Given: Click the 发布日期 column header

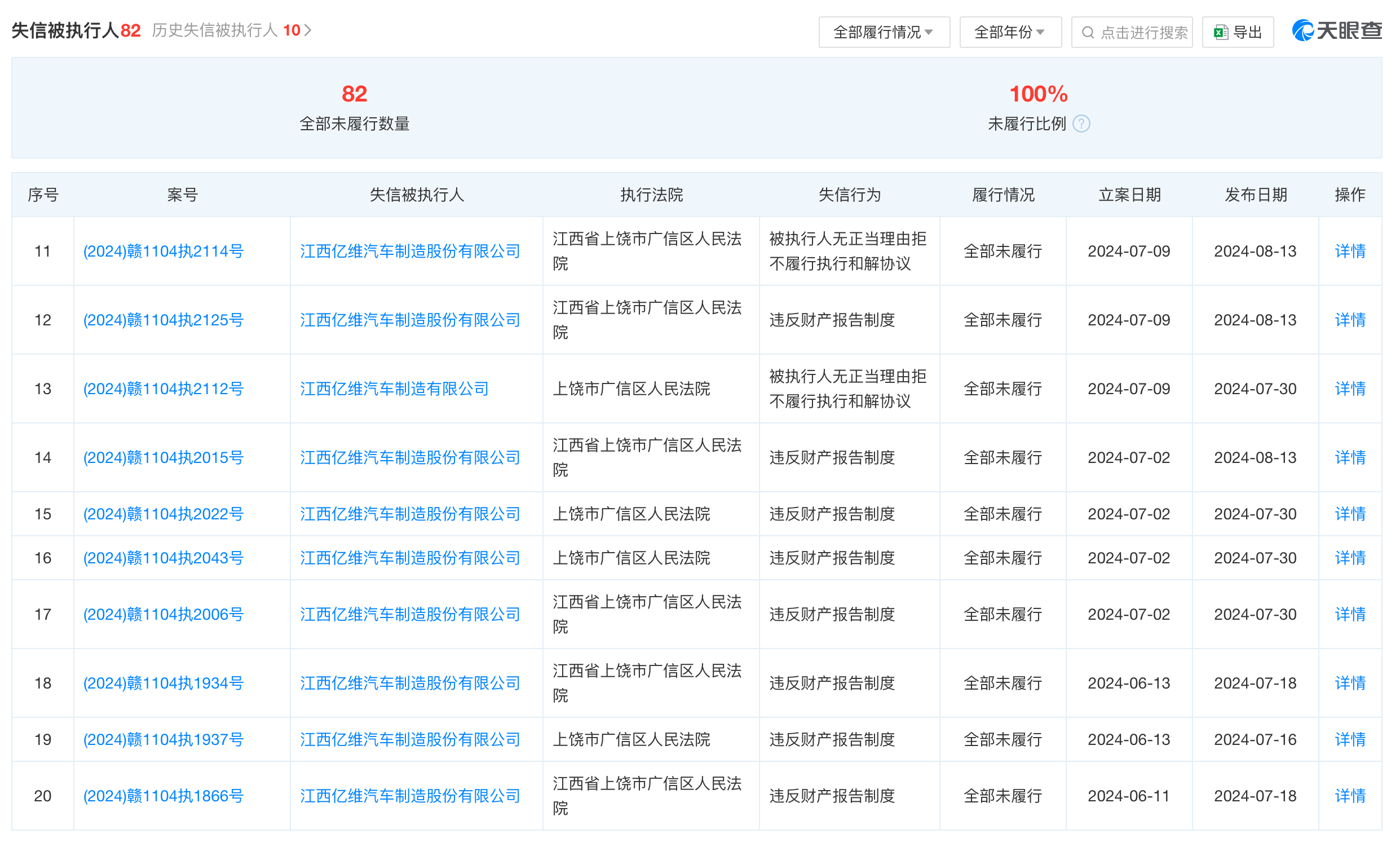Looking at the screenshot, I should point(1255,195).
